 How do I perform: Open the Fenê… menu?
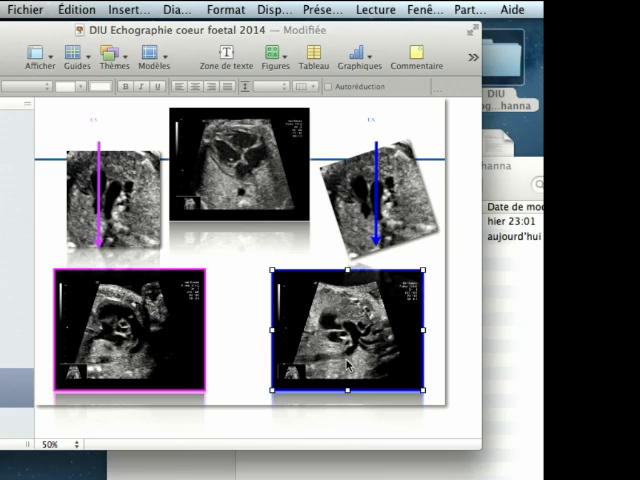point(425,9)
